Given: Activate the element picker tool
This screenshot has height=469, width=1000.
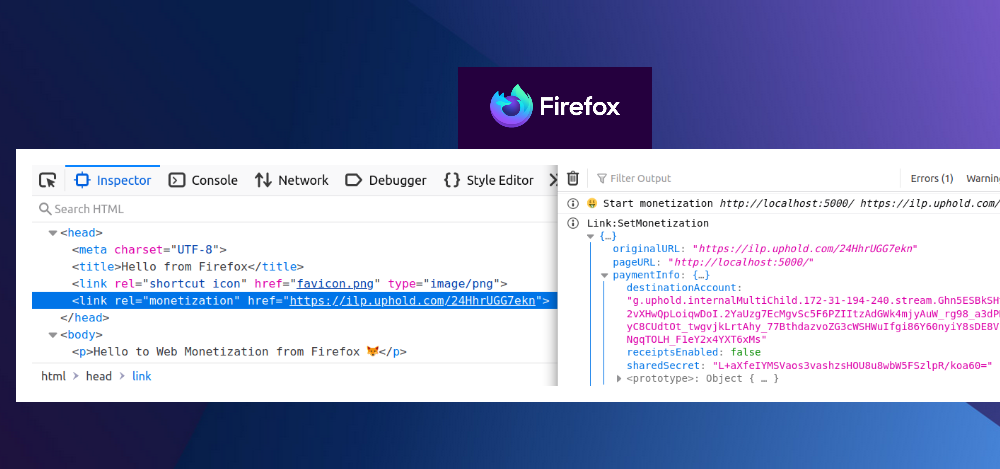Looking at the screenshot, I should 48,181.
